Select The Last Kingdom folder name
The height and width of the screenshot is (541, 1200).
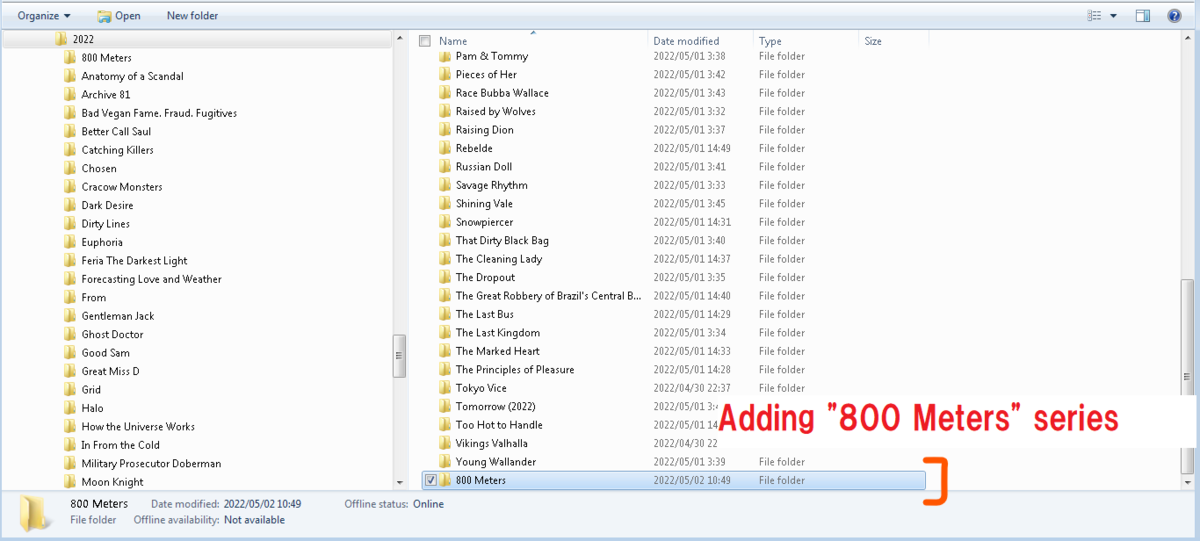click(497, 333)
